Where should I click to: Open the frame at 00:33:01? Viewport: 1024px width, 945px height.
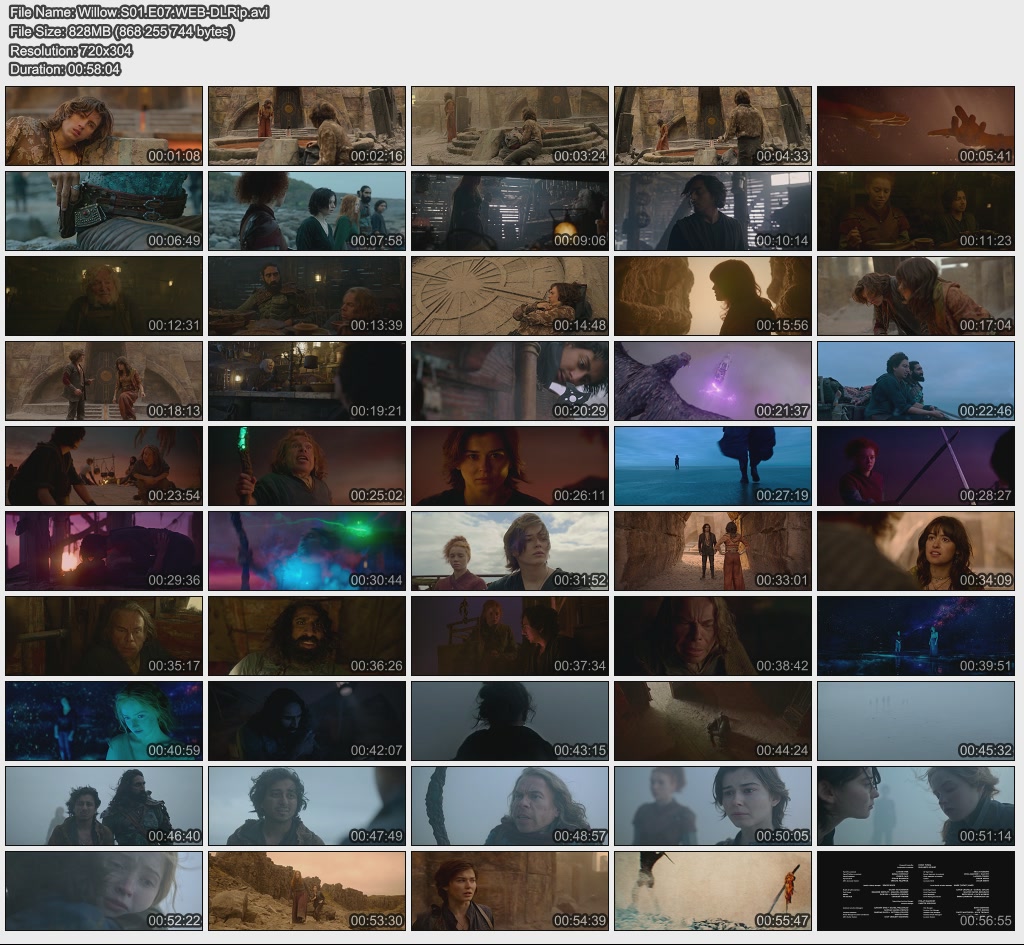712,551
